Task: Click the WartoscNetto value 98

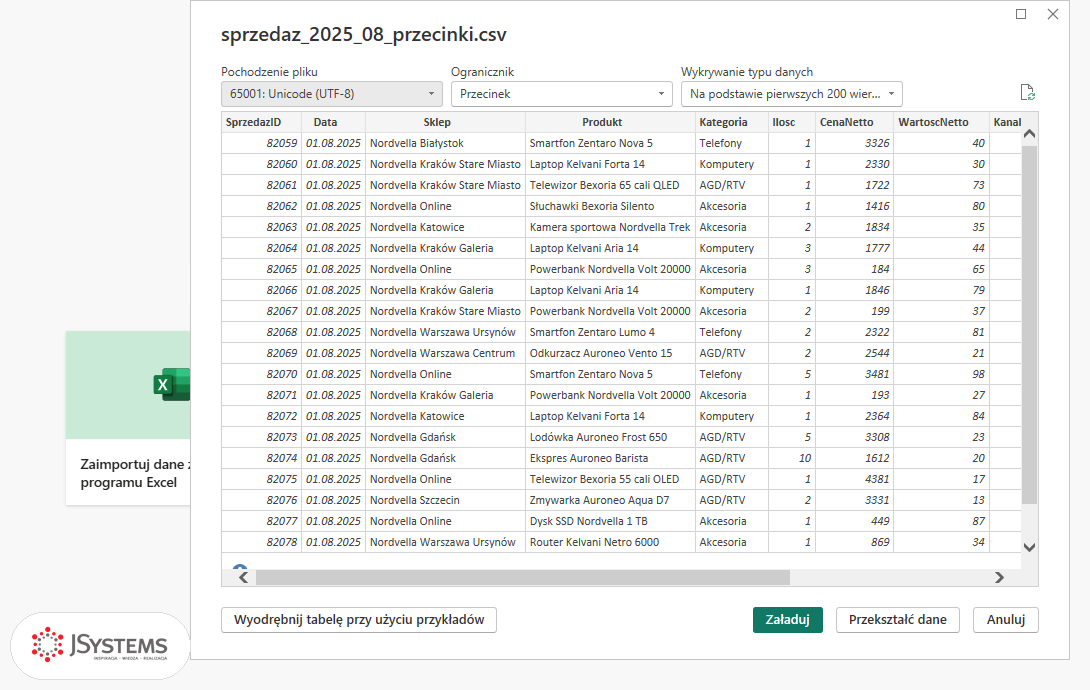Action: 941,374
